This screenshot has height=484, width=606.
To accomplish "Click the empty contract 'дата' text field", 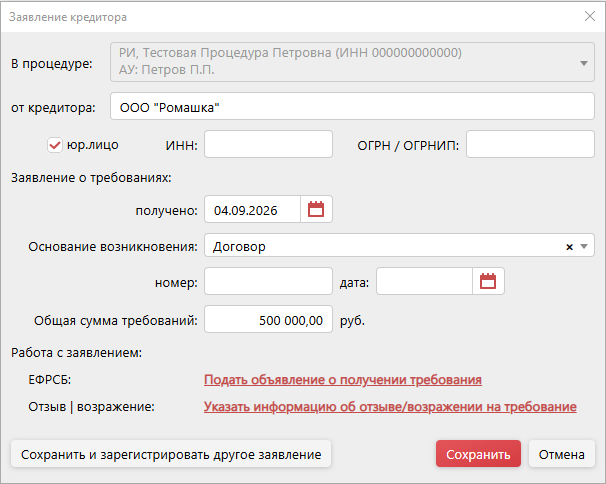I will pyautogui.click(x=424, y=281).
